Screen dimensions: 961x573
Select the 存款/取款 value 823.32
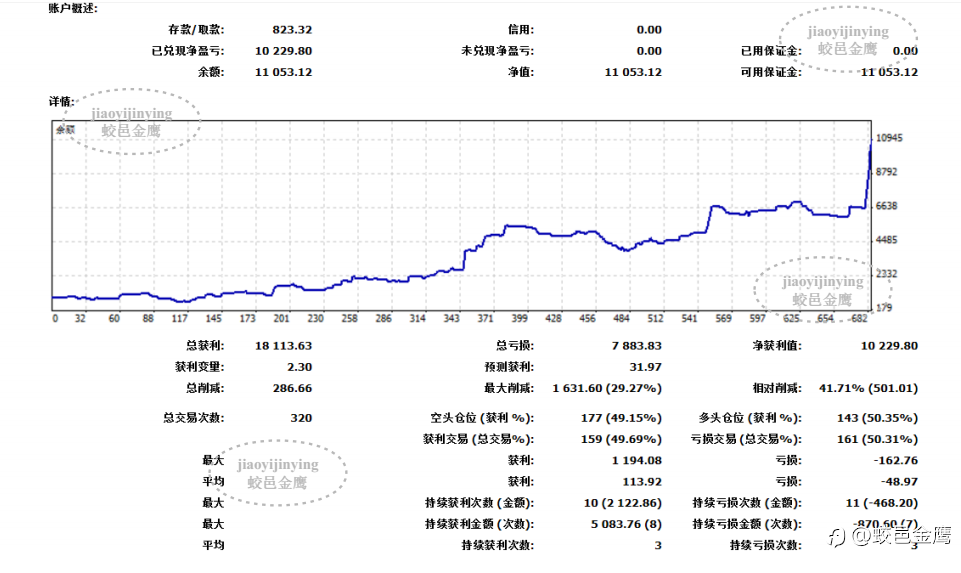point(292,29)
